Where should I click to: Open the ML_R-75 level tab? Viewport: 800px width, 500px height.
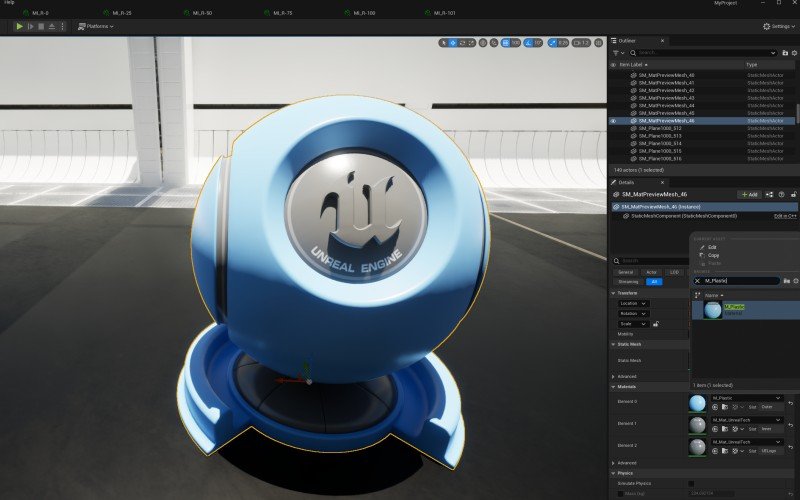click(279, 13)
